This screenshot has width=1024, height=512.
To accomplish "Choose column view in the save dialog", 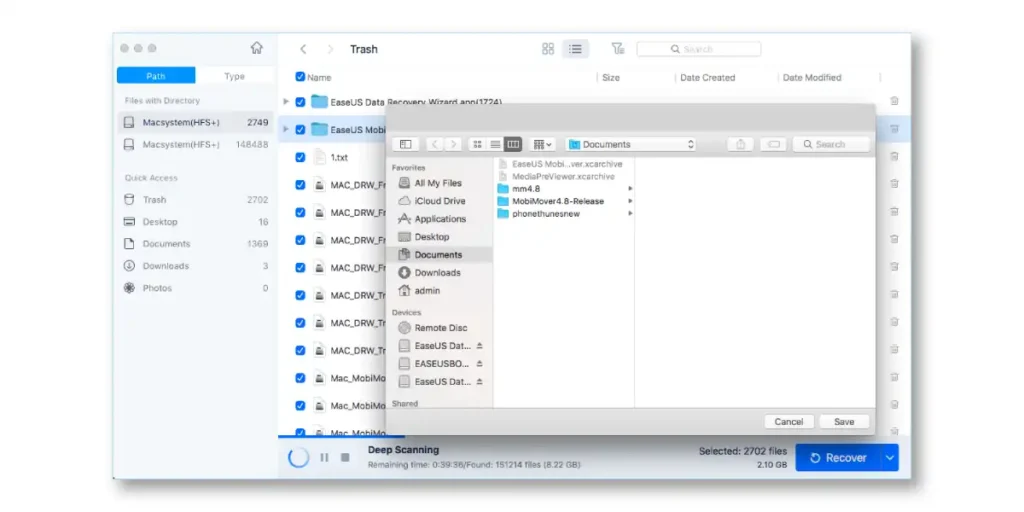I will pos(513,144).
